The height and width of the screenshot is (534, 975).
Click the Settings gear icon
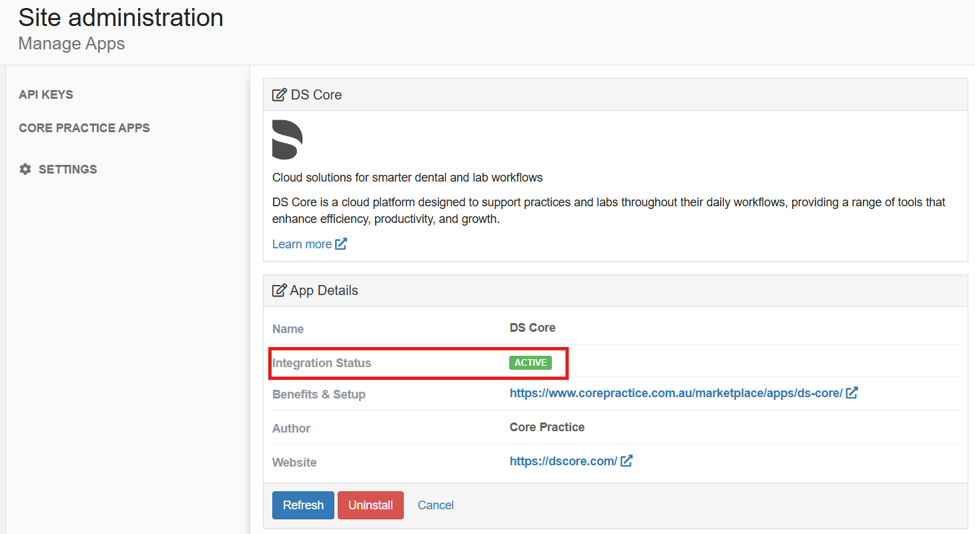[25, 169]
